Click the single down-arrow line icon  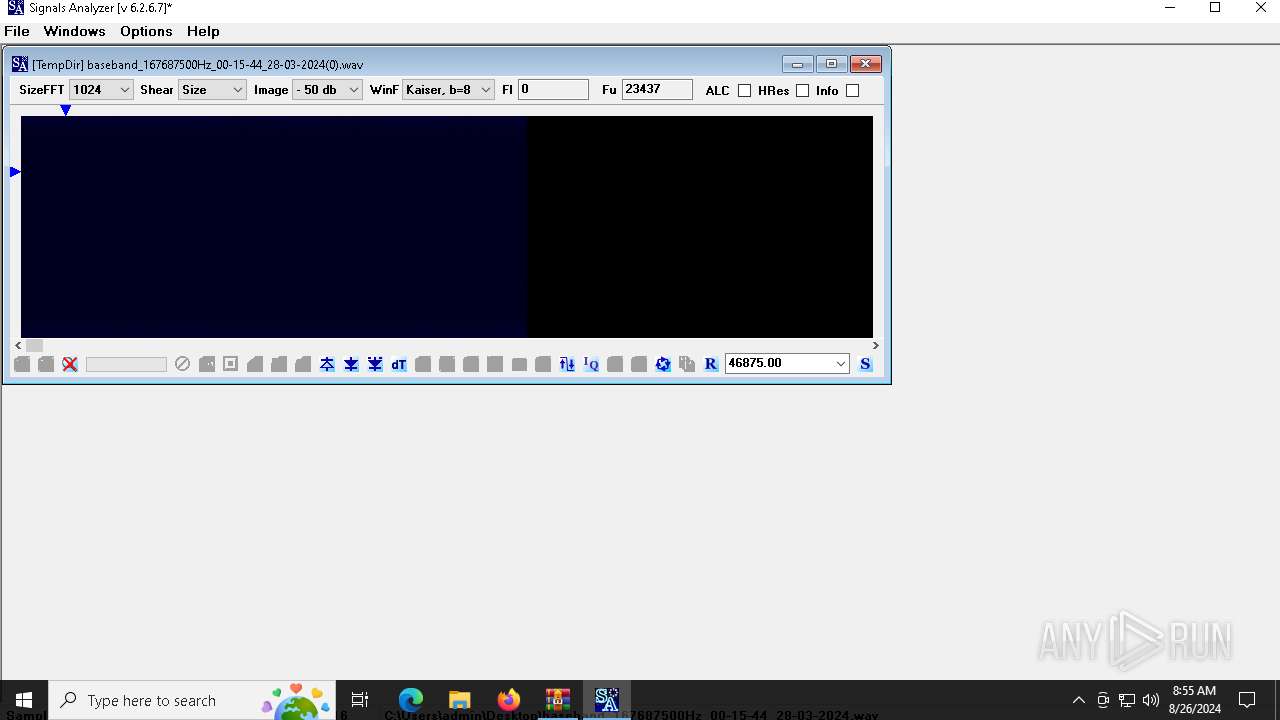pos(351,364)
